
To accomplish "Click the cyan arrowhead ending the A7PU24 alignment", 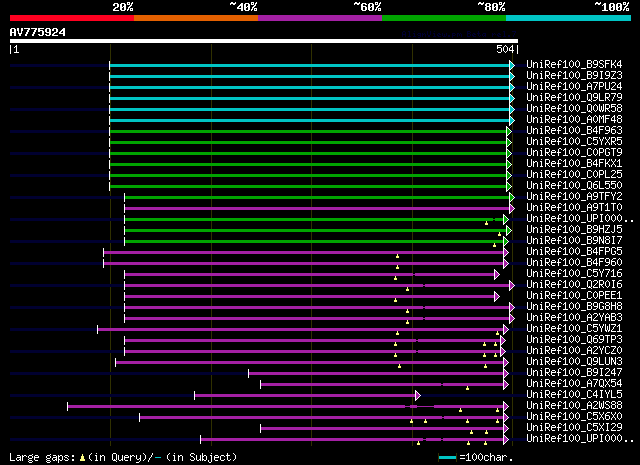I will (512, 87).
